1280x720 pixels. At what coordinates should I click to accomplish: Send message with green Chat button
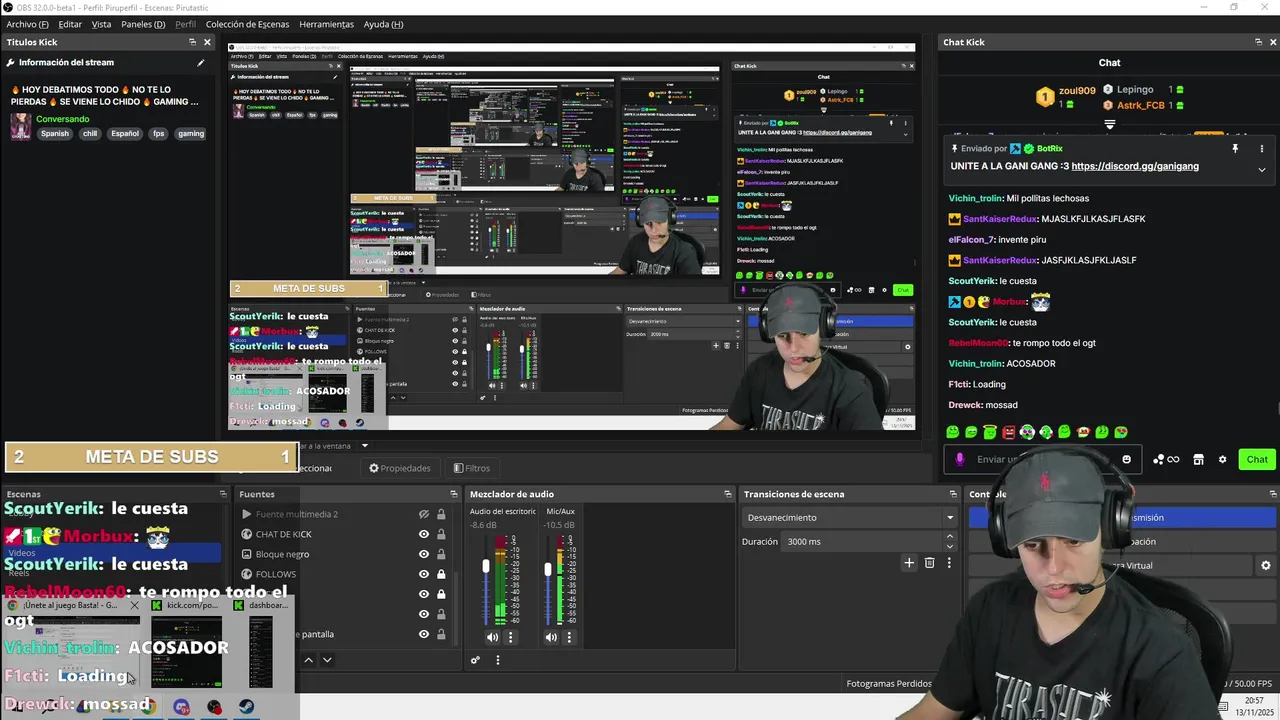pyautogui.click(x=1256, y=459)
